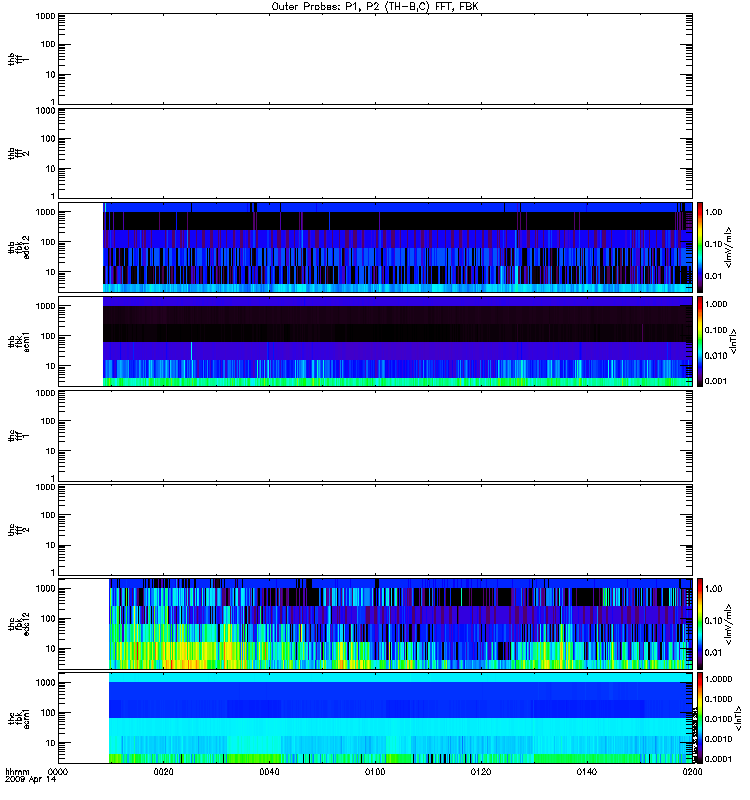Click the "1.0000" value on thc scm1 color bar

pos(718,679)
